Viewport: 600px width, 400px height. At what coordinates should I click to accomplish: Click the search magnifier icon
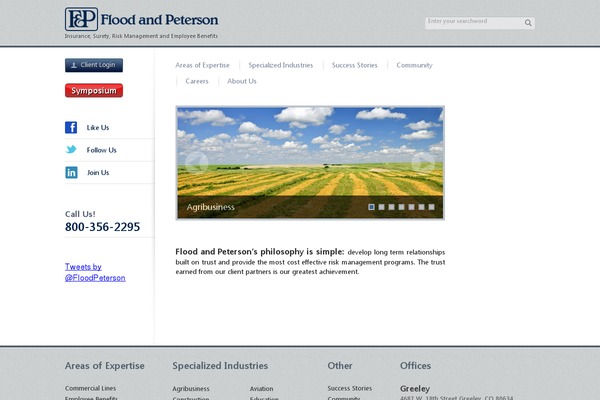[x=528, y=23]
